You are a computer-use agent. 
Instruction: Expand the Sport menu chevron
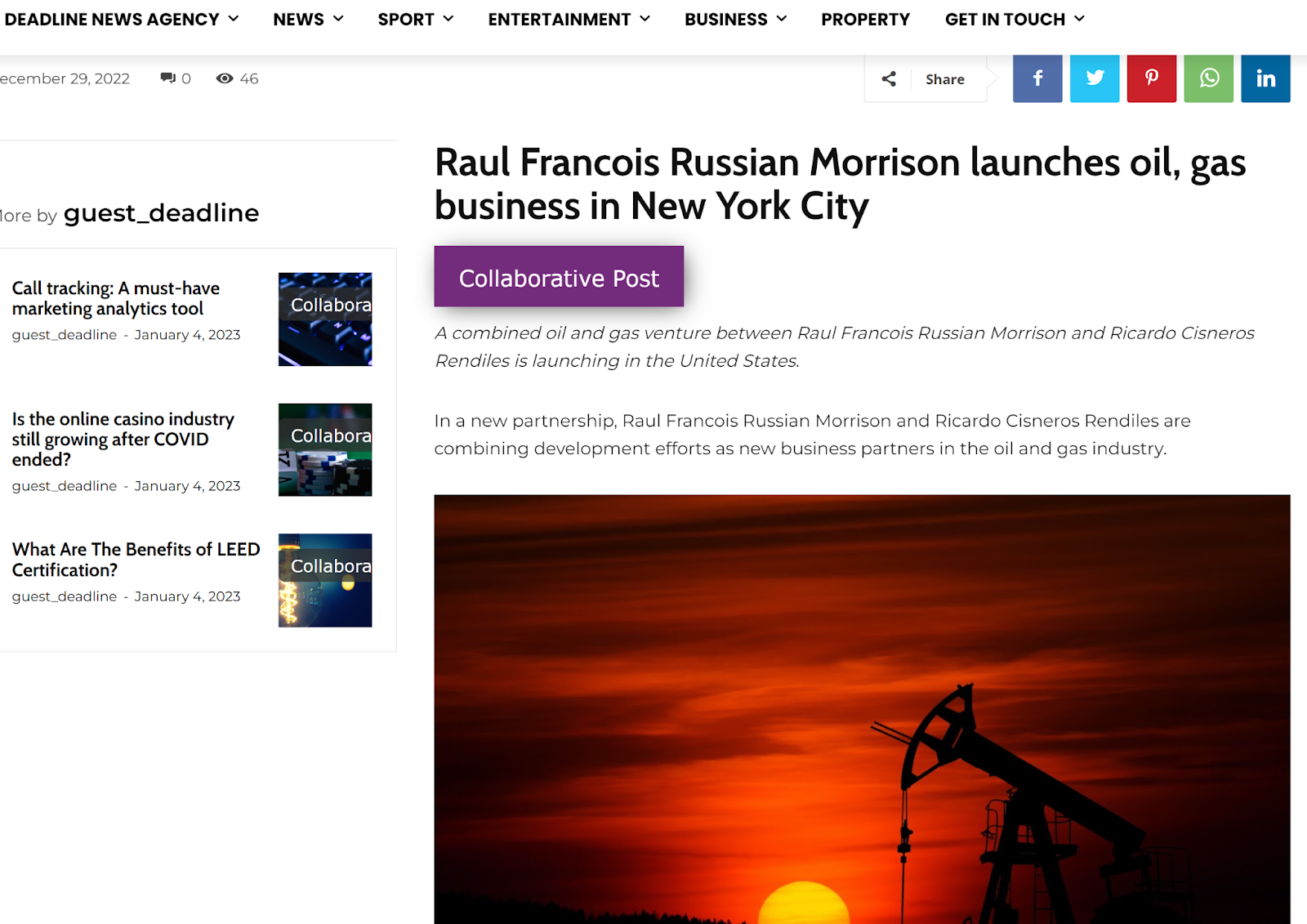coord(448,19)
